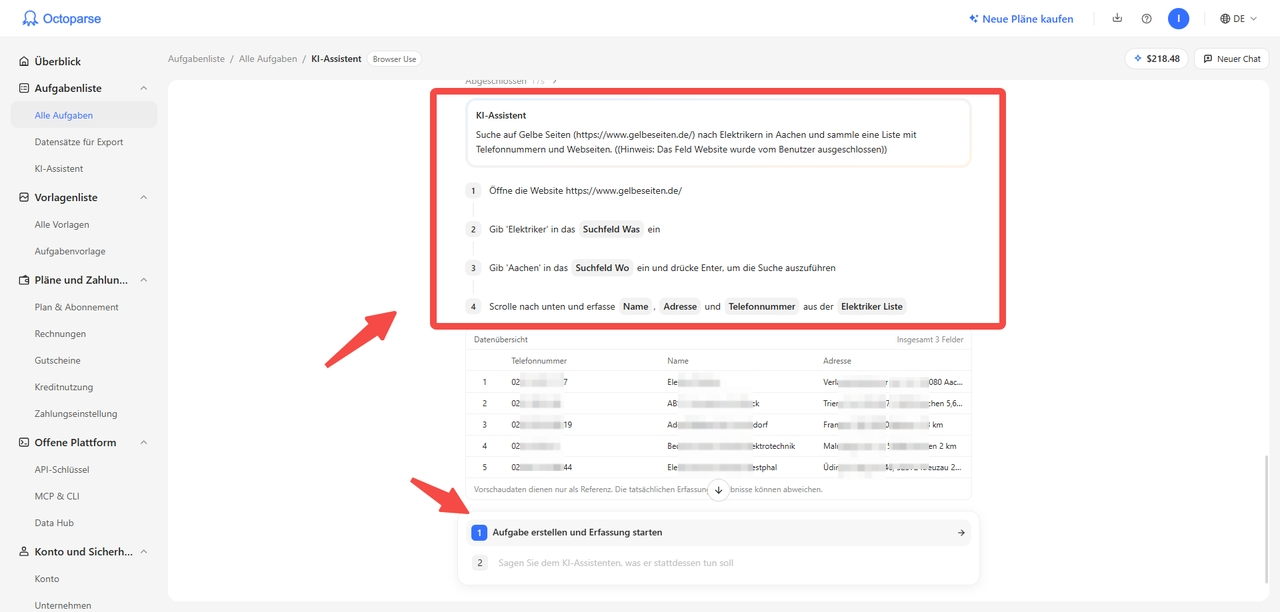Collapse the Konto und Sicherheit section

point(144,551)
